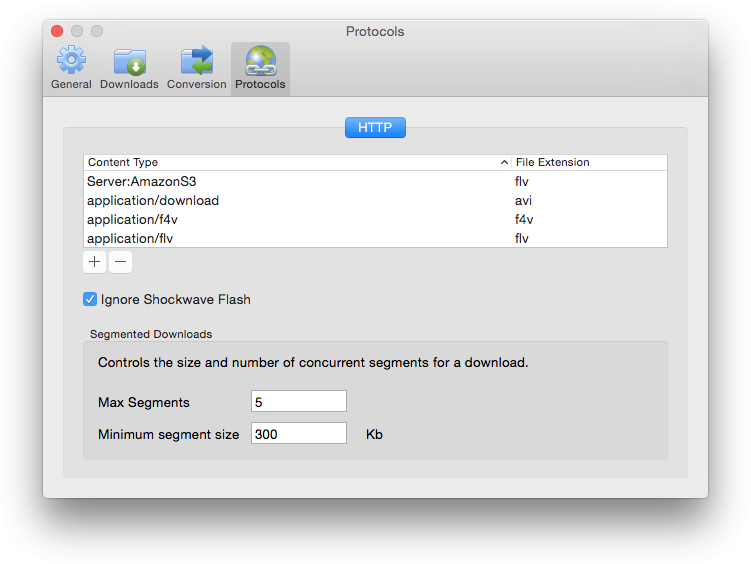This screenshot has width=751, height=564.
Task: Add a new content type with plus button
Action: 94,262
